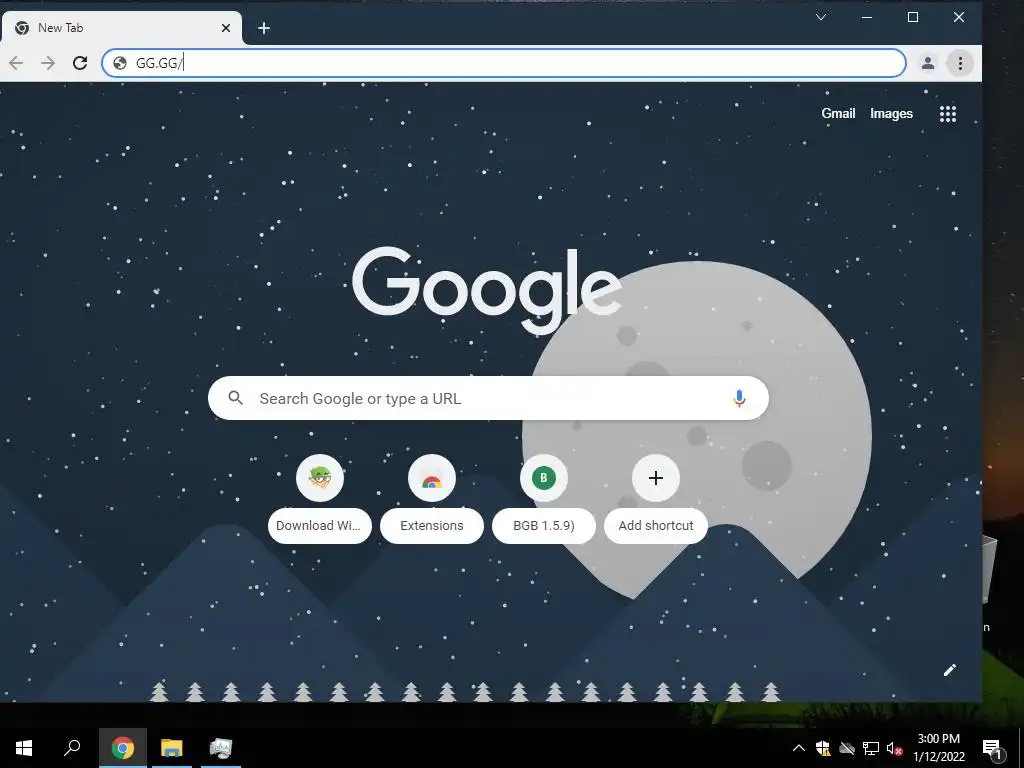Open the Google apps grid
1024x768 pixels.
(x=948, y=114)
